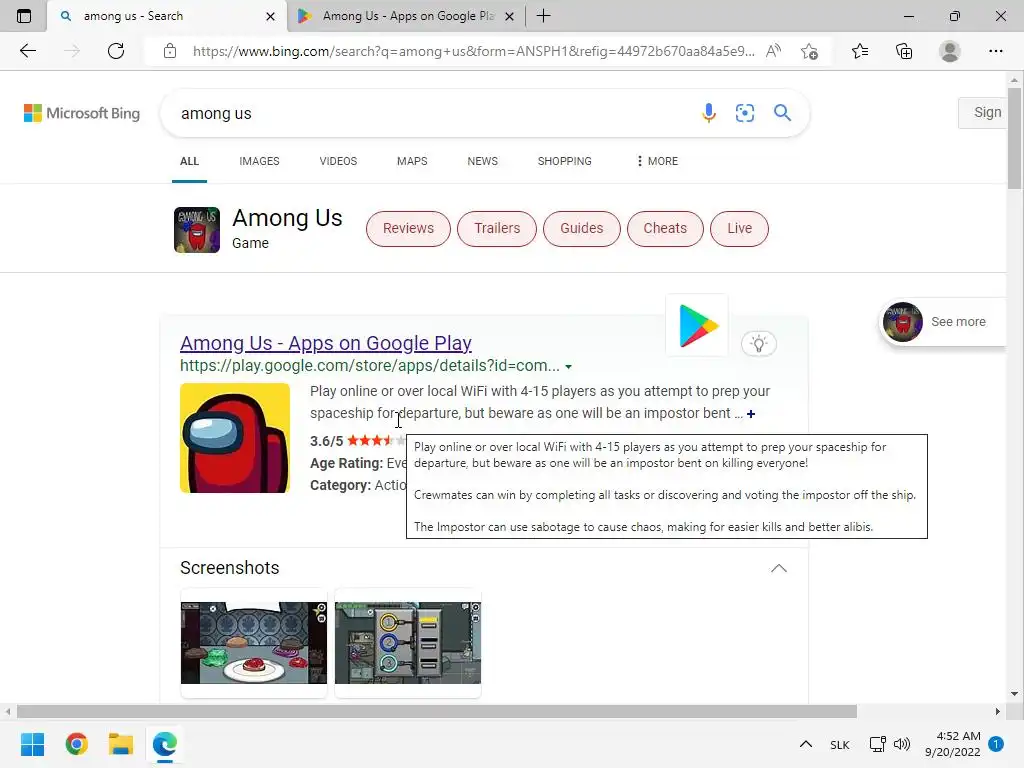The height and width of the screenshot is (768, 1024).
Task: Click the Cheats pill button
Action: [665, 229]
